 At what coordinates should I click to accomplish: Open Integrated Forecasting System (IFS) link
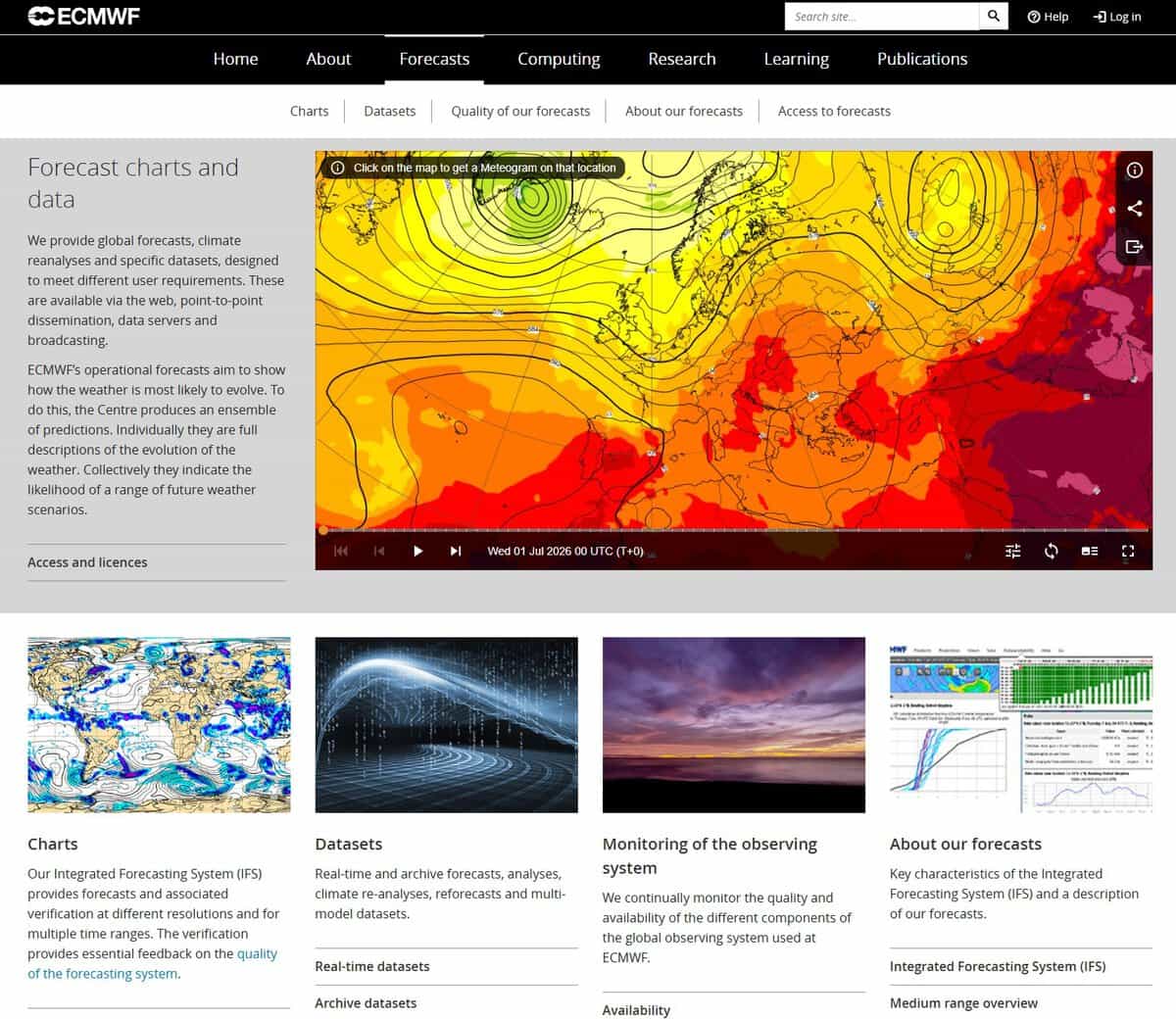coord(998,966)
